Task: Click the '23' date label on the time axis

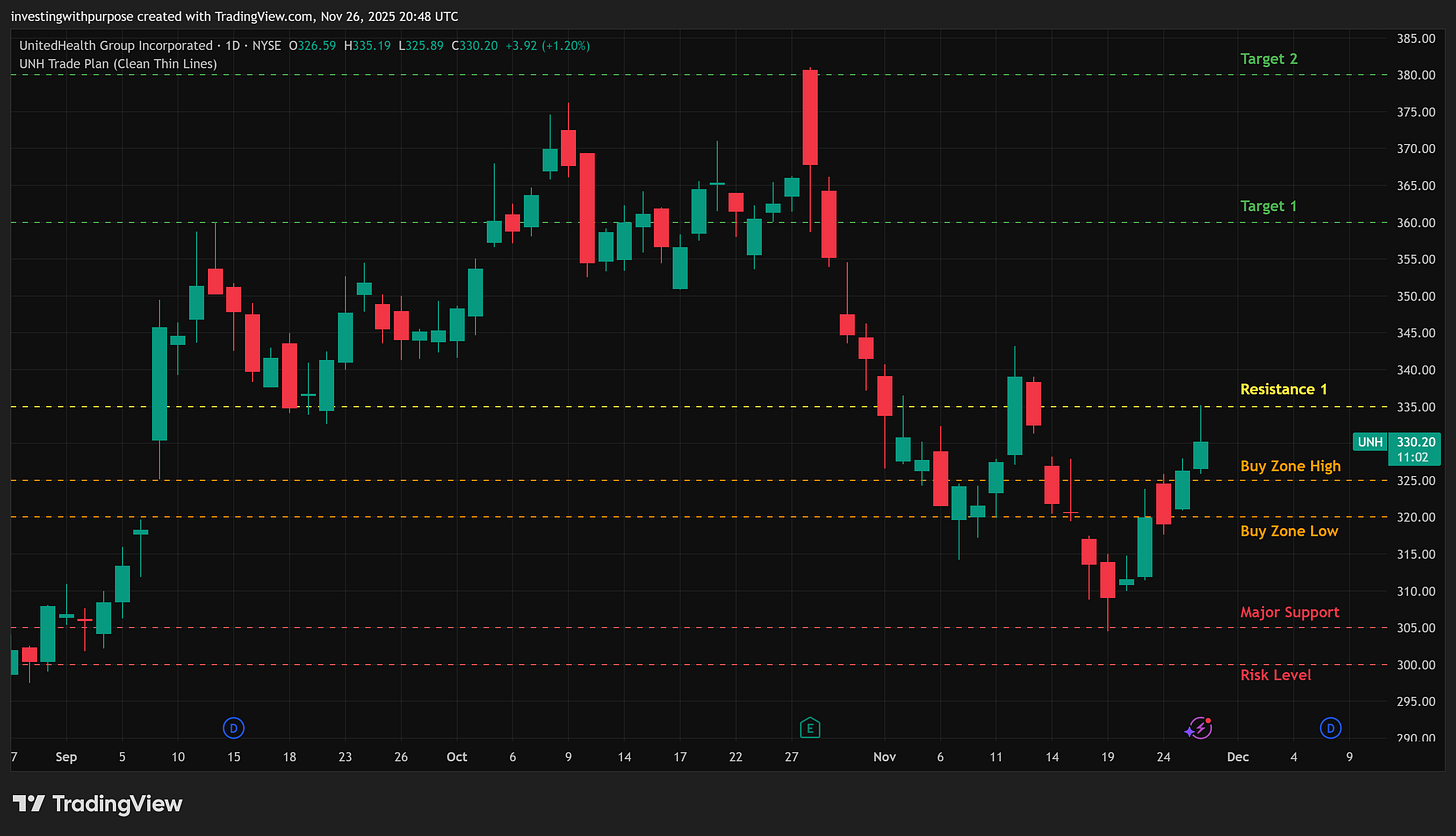Action: click(x=344, y=757)
